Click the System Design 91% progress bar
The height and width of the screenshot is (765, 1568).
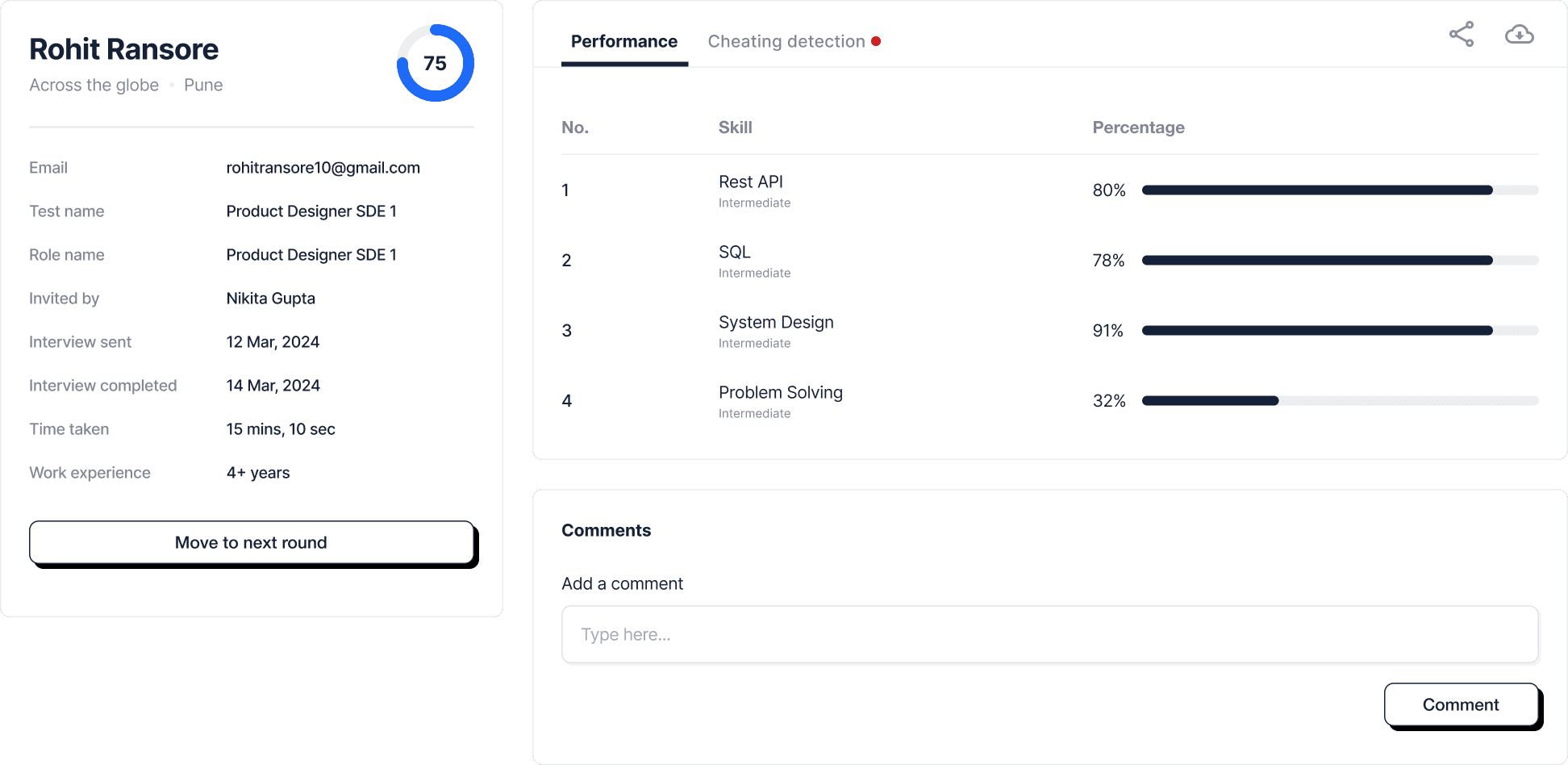click(1340, 331)
